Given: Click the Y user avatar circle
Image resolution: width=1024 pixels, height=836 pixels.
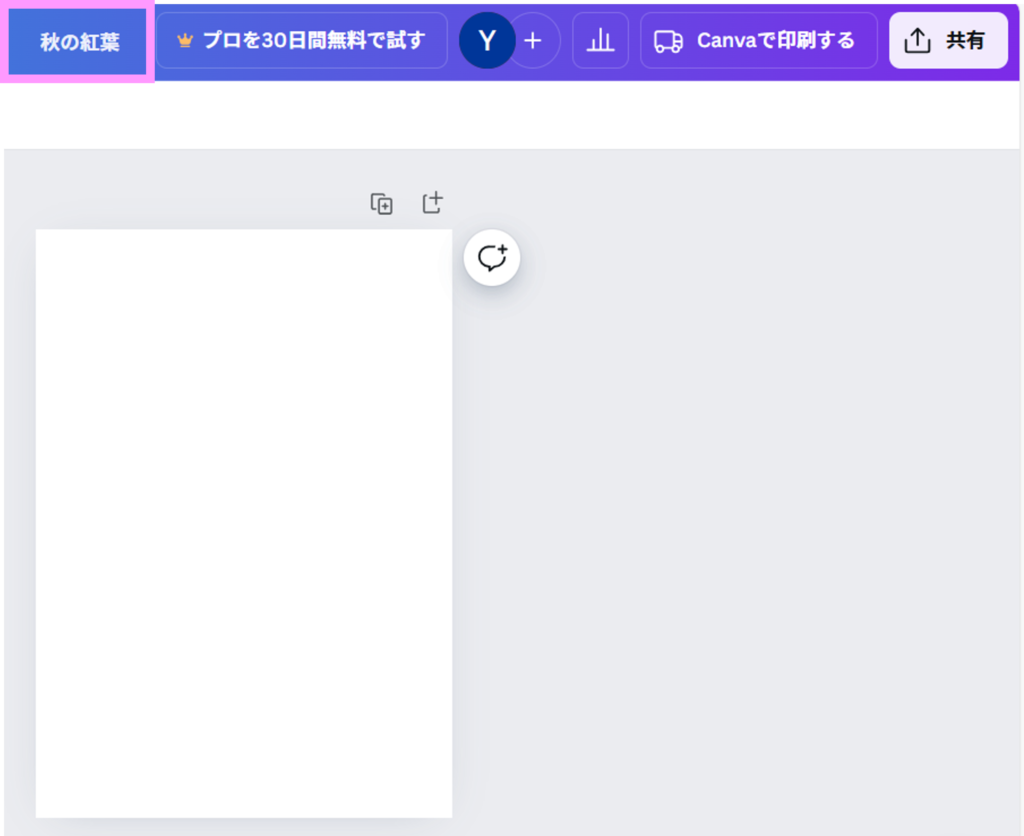Looking at the screenshot, I should (x=487, y=41).
